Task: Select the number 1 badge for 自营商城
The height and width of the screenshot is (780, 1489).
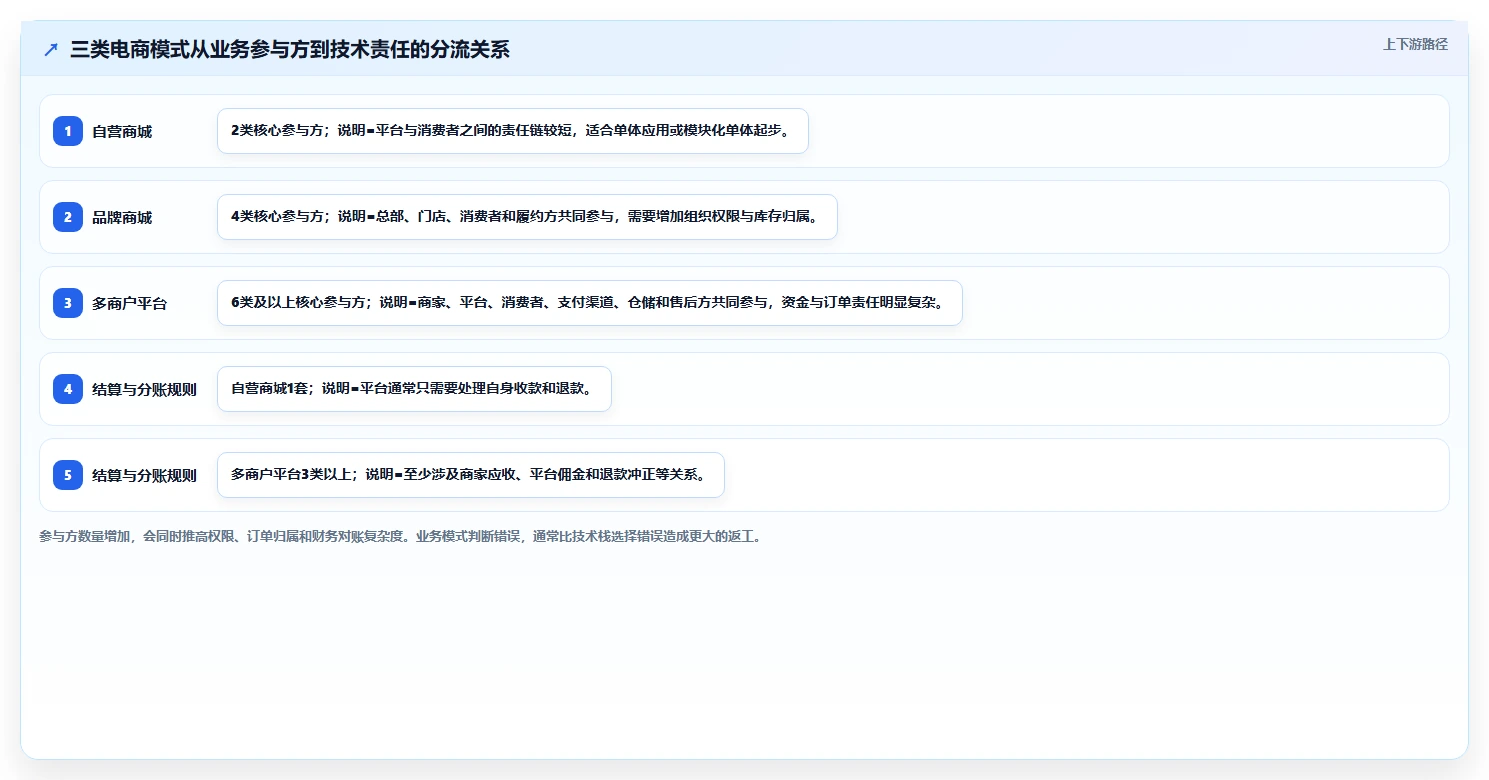Action: click(x=68, y=131)
